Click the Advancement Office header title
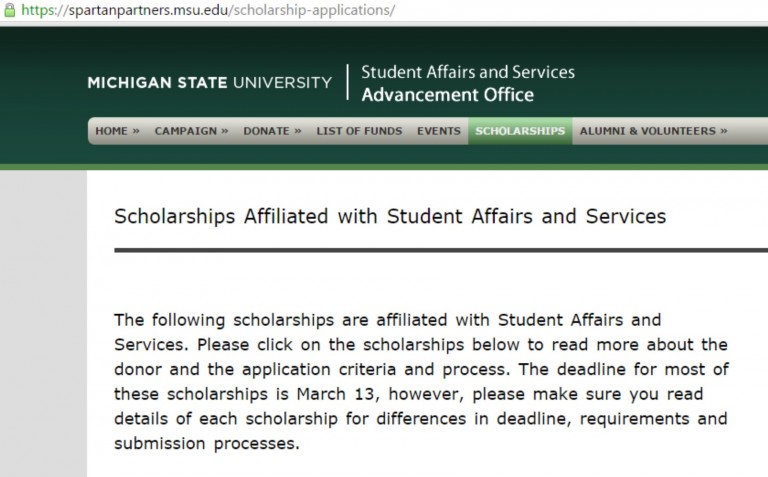Image resolution: width=768 pixels, height=477 pixels. [x=447, y=95]
